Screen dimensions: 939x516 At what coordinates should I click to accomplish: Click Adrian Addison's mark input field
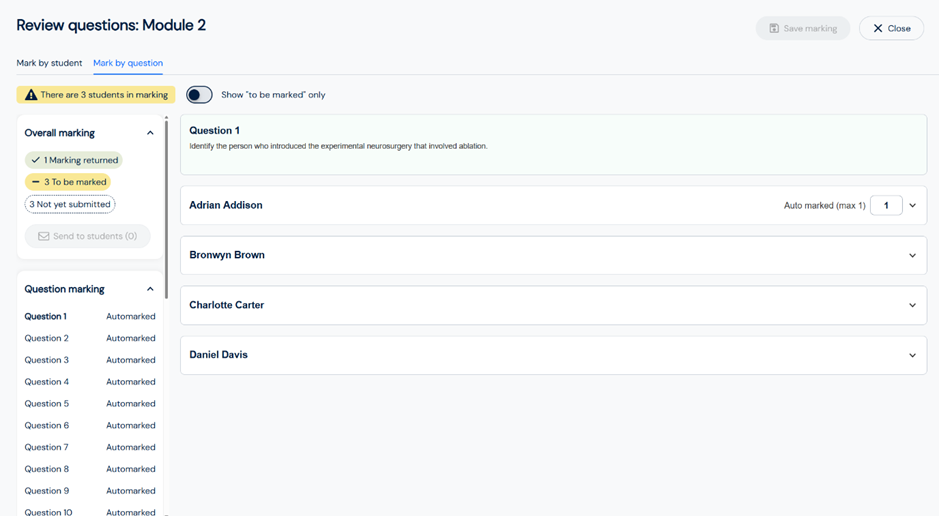[x=886, y=206]
